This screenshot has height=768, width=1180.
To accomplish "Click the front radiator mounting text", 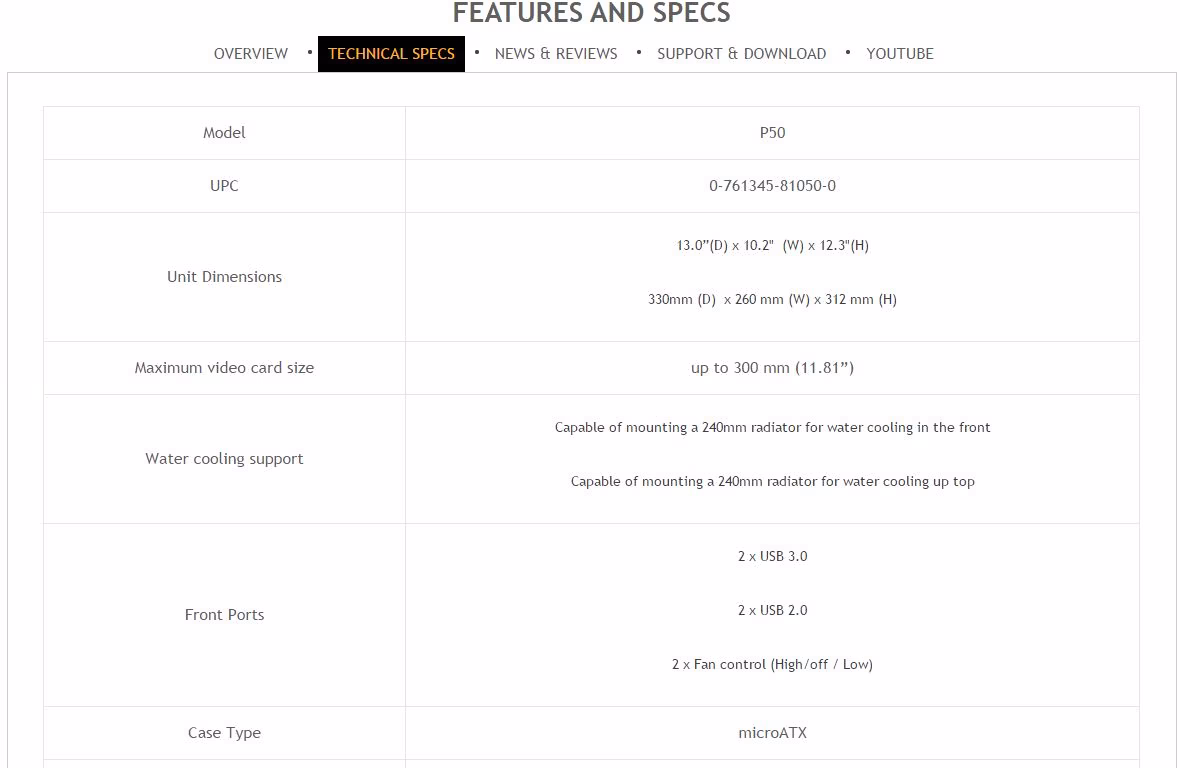I will tap(772, 427).
